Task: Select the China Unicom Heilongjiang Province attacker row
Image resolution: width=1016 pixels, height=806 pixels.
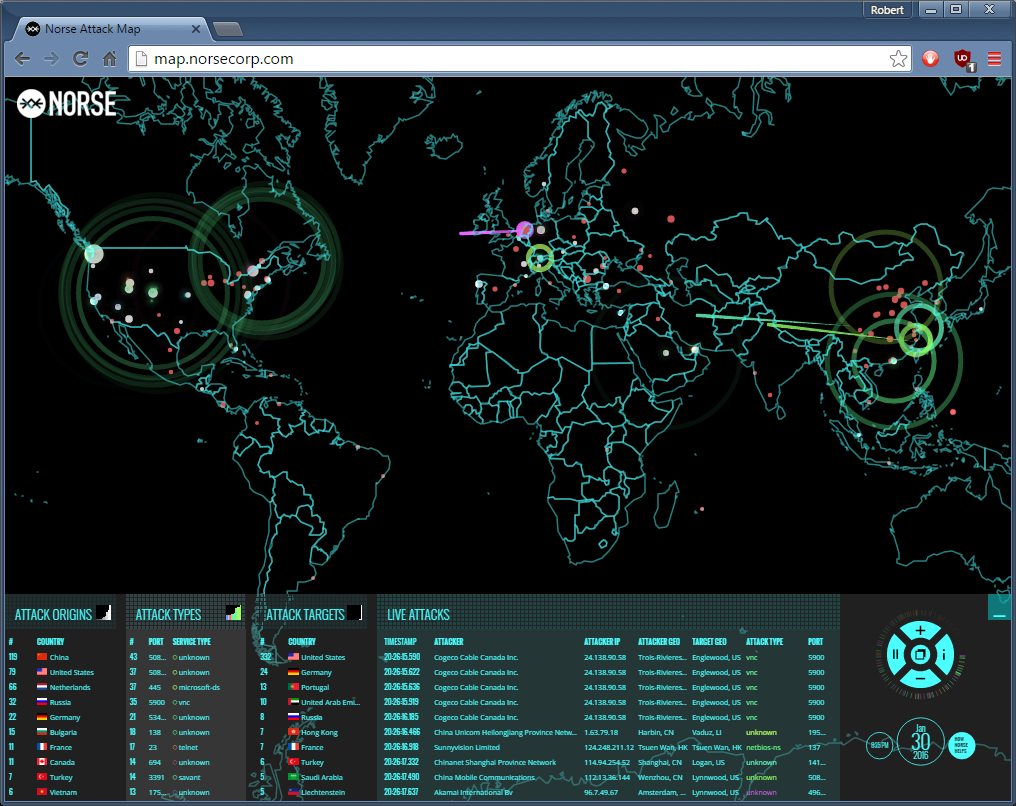Action: click(606, 732)
